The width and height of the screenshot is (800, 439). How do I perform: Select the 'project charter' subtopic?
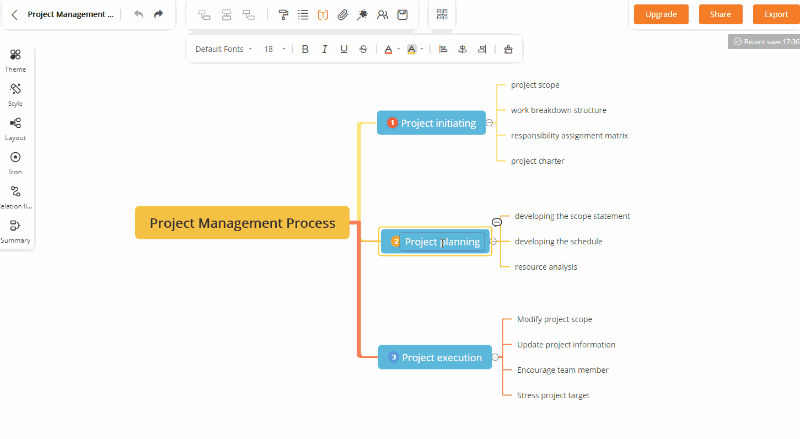[x=537, y=161]
